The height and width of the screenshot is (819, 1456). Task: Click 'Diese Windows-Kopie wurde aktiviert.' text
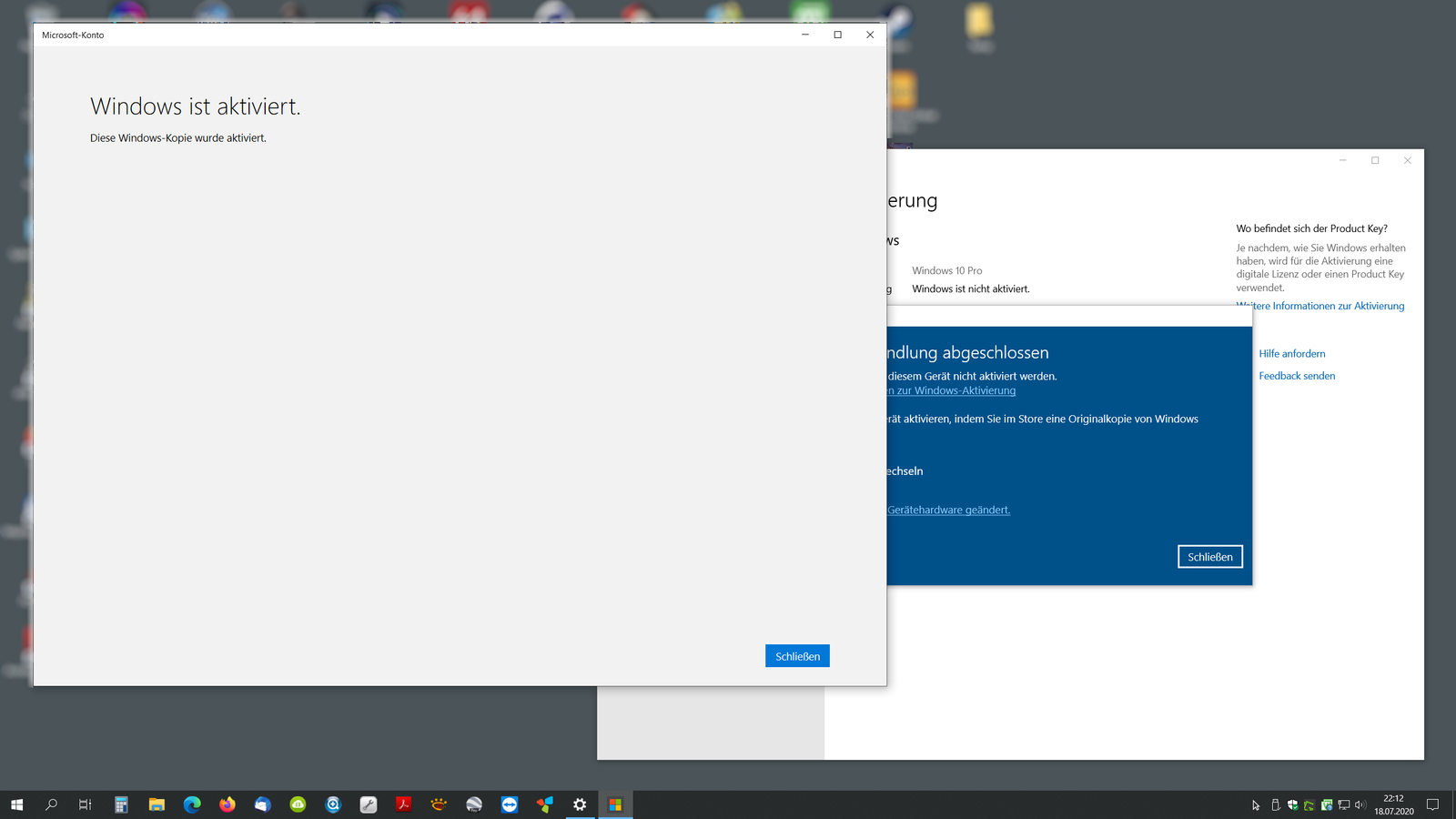(178, 138)
